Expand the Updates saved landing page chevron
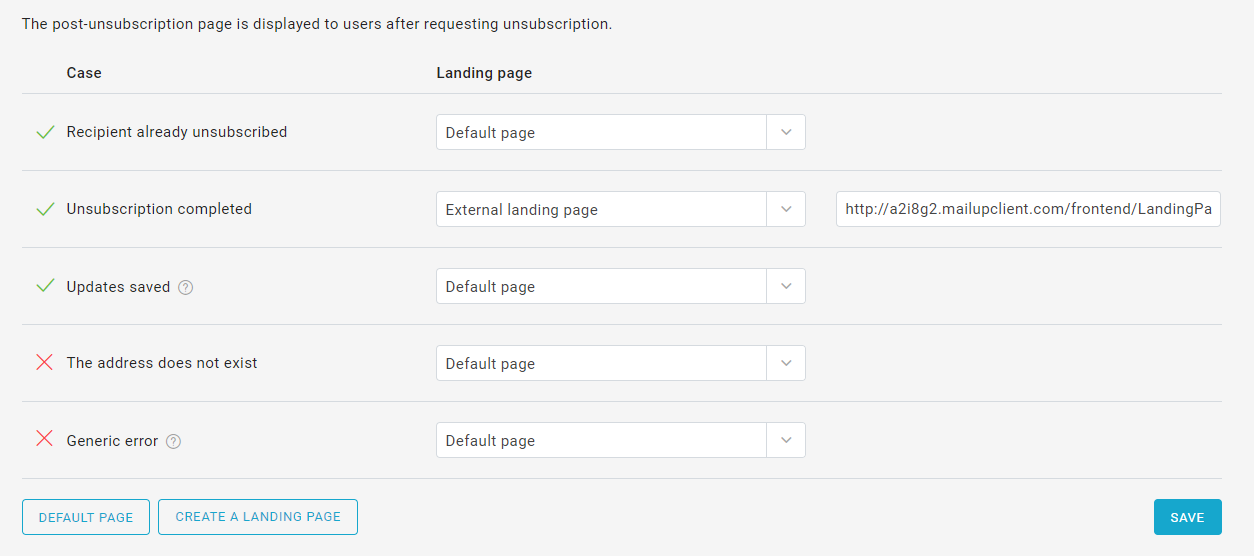The height and width of the screenshot is (556, 1254). (786, 286)
